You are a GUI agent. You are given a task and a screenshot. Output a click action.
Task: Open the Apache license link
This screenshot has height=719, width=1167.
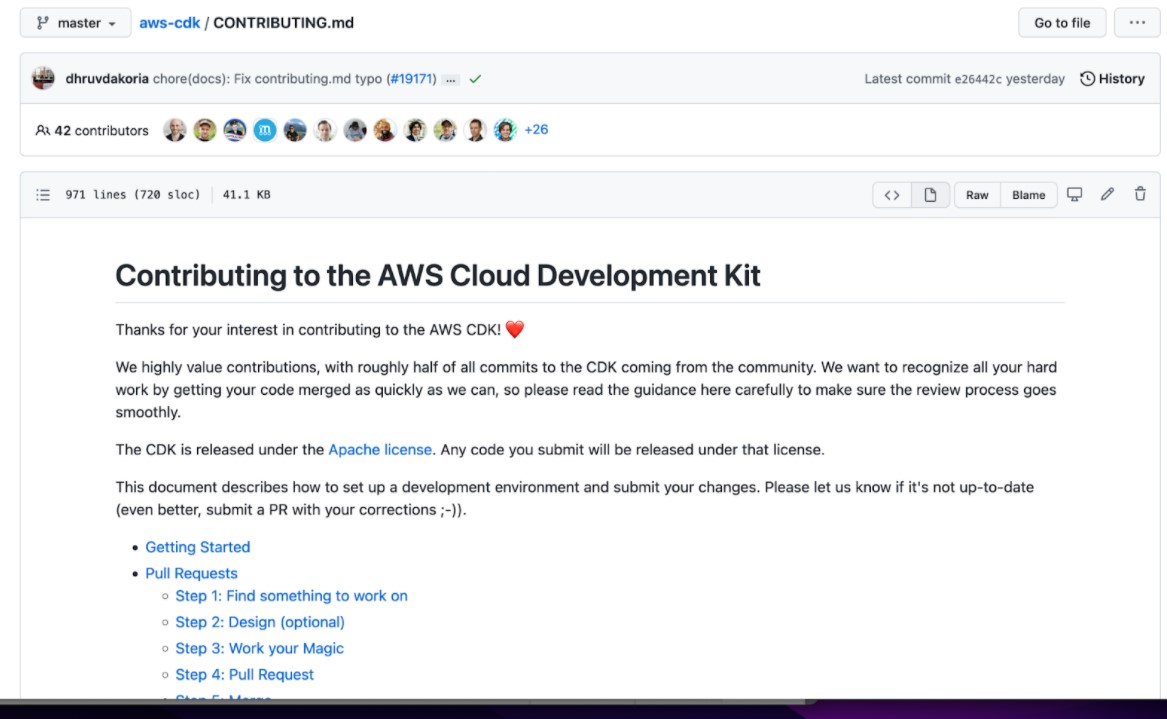[380, 450]
